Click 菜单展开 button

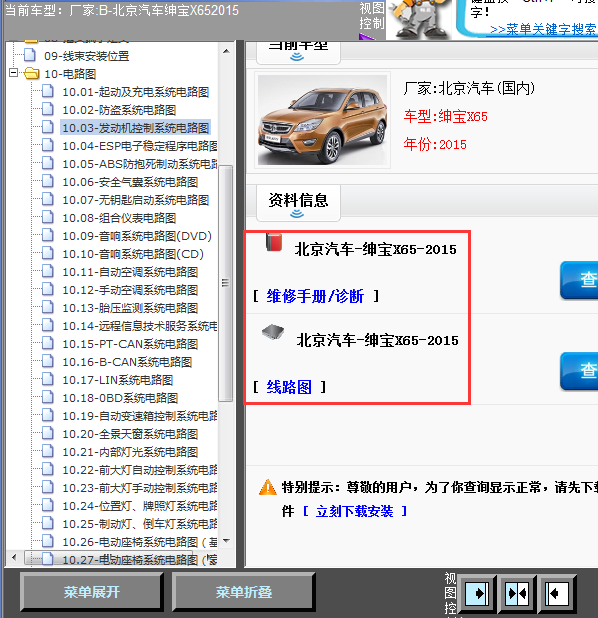coord(92,592)
